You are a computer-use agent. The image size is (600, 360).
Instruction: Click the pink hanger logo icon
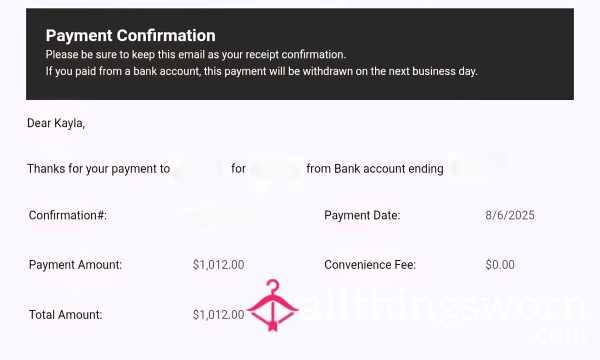(273, 305)
